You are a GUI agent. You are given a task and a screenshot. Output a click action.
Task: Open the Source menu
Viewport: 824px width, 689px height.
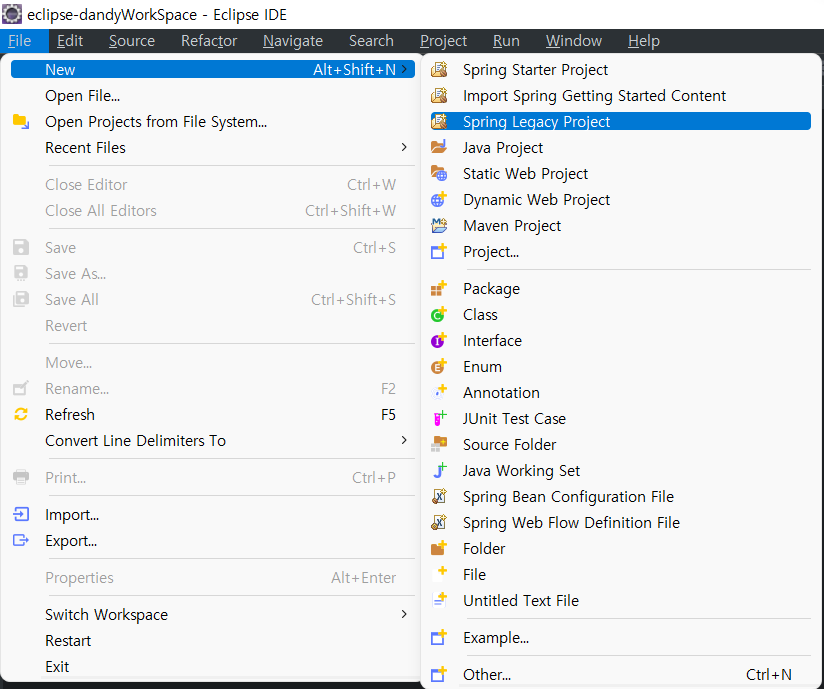click(x=132, y=41)
